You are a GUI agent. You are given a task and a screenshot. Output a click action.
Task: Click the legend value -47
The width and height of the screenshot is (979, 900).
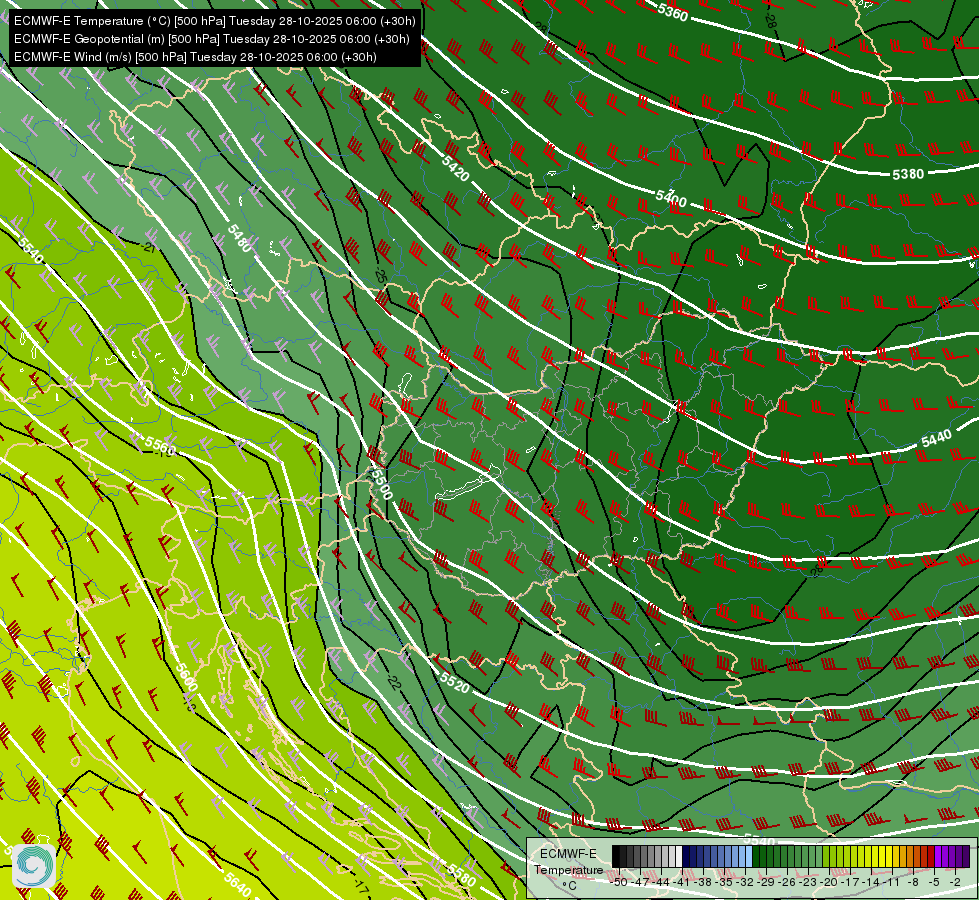click(641, 882)
